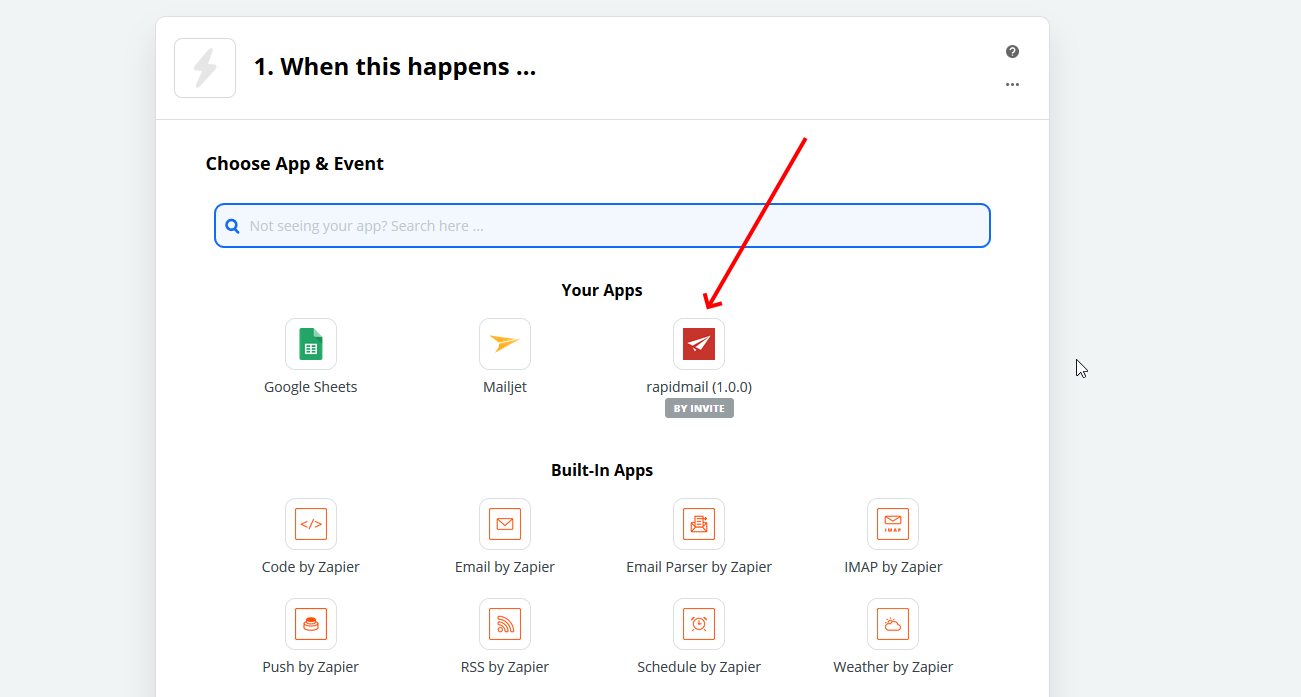The width and height of the screenshot is (1301, 697).
Task: Click the "Weather by Zapier" label
Action: coord(893,667)
